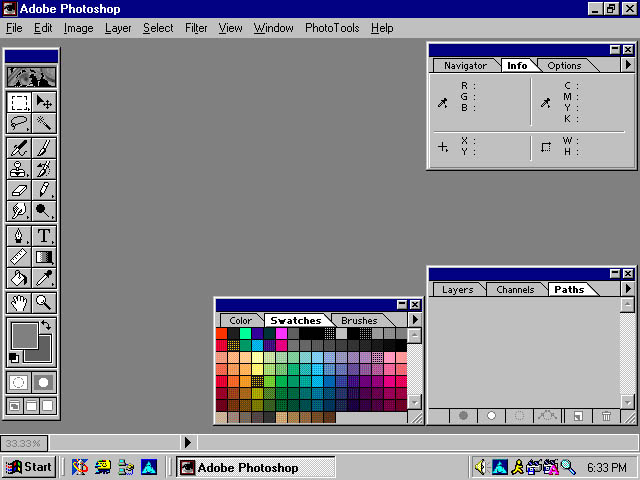Open first color readout eyedropper options
This screenshot has width=640, height=480.
point(443,103)
